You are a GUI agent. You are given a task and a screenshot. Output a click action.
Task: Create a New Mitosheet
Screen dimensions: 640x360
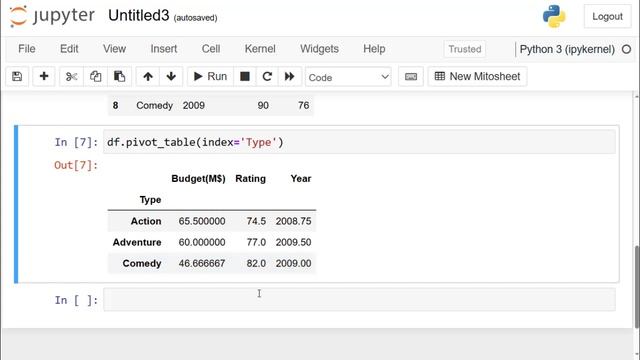pyautogui.click(x=478, y=76)
